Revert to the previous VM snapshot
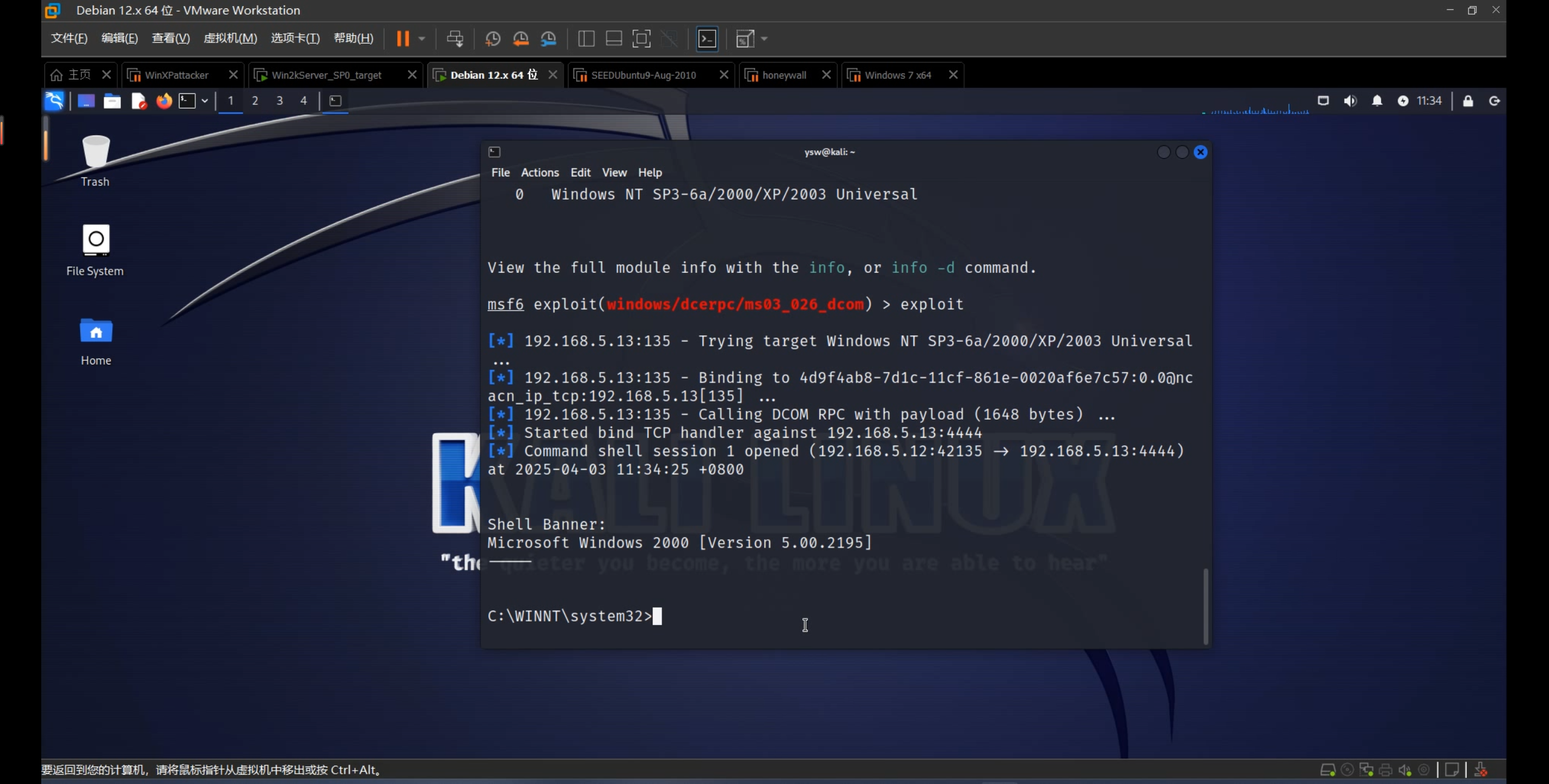The image size is (1549, 784). point(520,39)
